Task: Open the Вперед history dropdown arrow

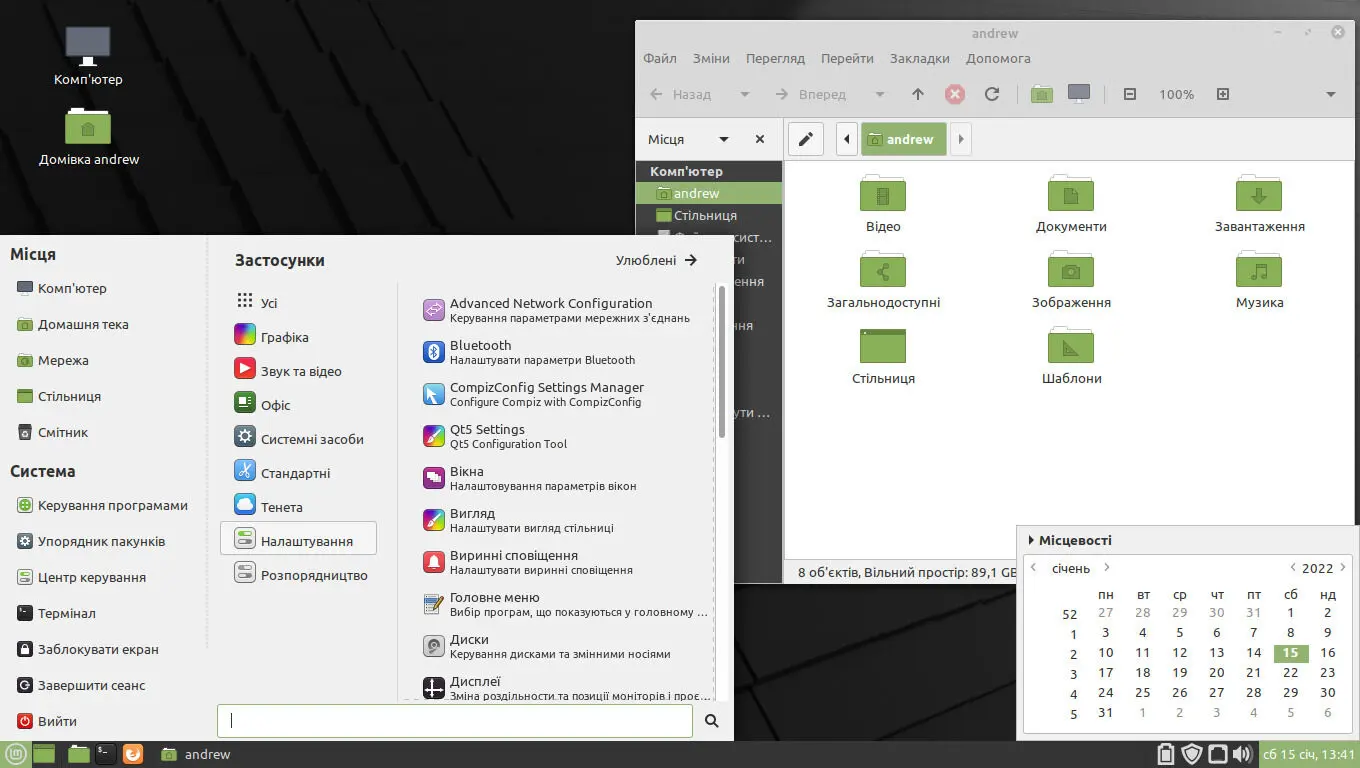Action: tap(880, 94)
